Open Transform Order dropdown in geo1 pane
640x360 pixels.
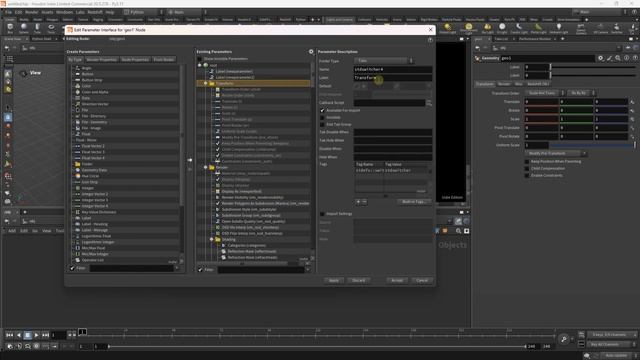[x=544, y=93]
